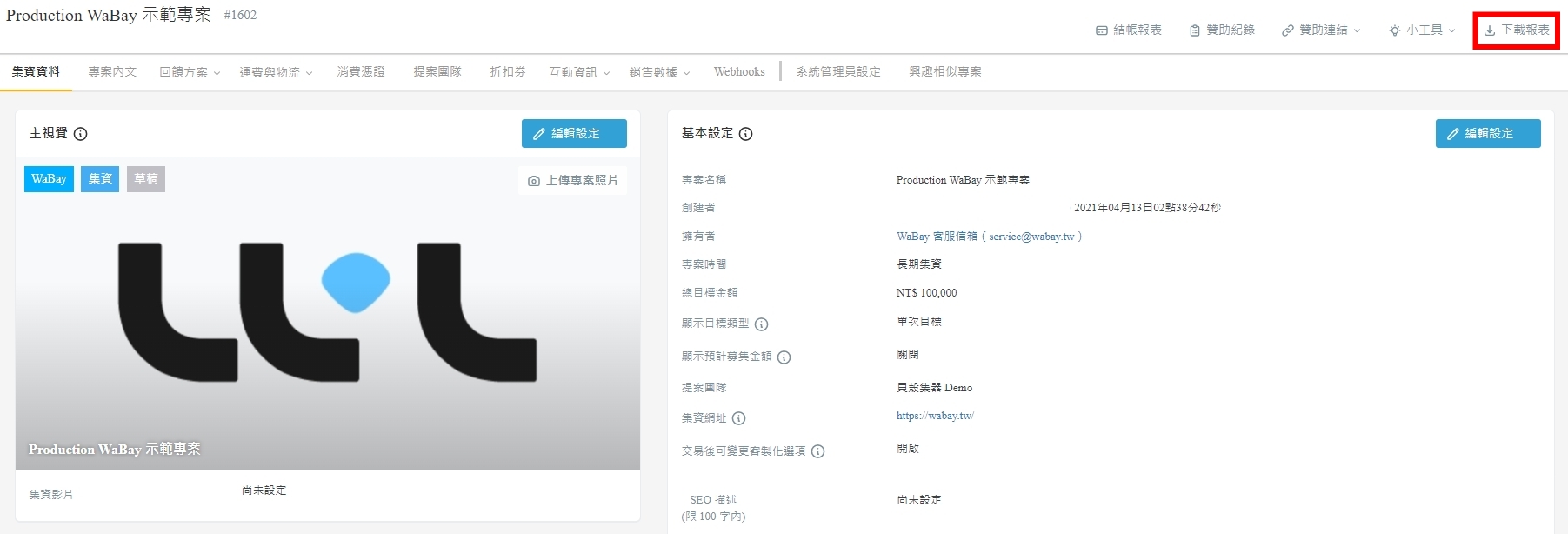Viewport: 1568px width, 534px height.
Task: Expand the 贊助連結 dropdown
Action: (1321, 30)
